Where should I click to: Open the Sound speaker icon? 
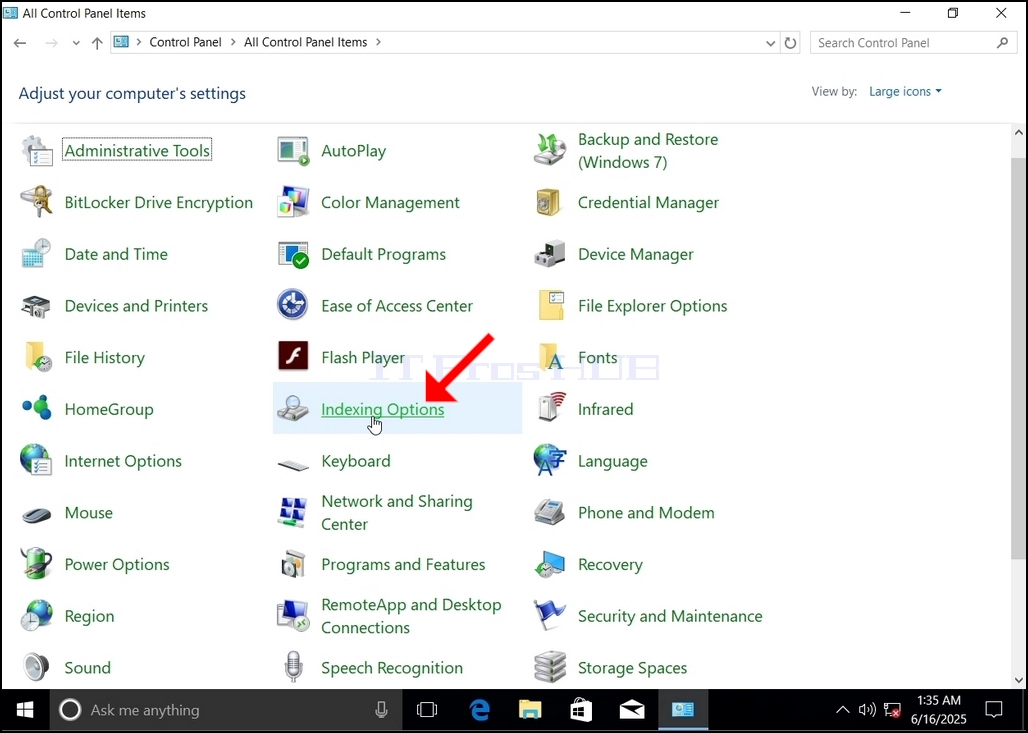[37, 667]
